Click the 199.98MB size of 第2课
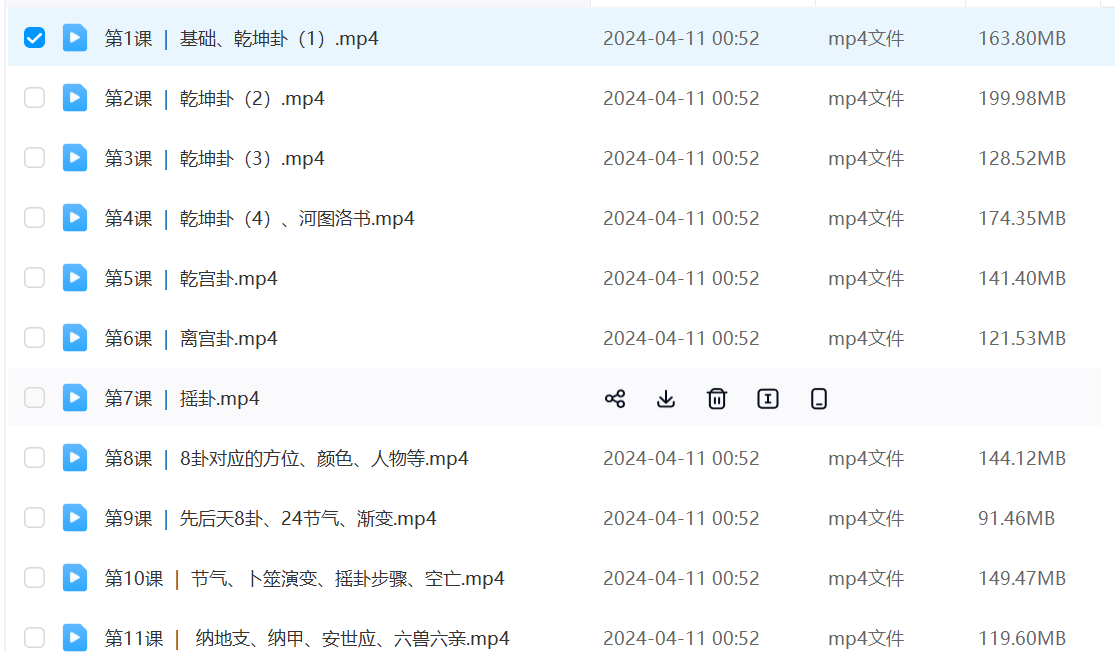The image size is (1115, 652). [x=1021, y=98]
